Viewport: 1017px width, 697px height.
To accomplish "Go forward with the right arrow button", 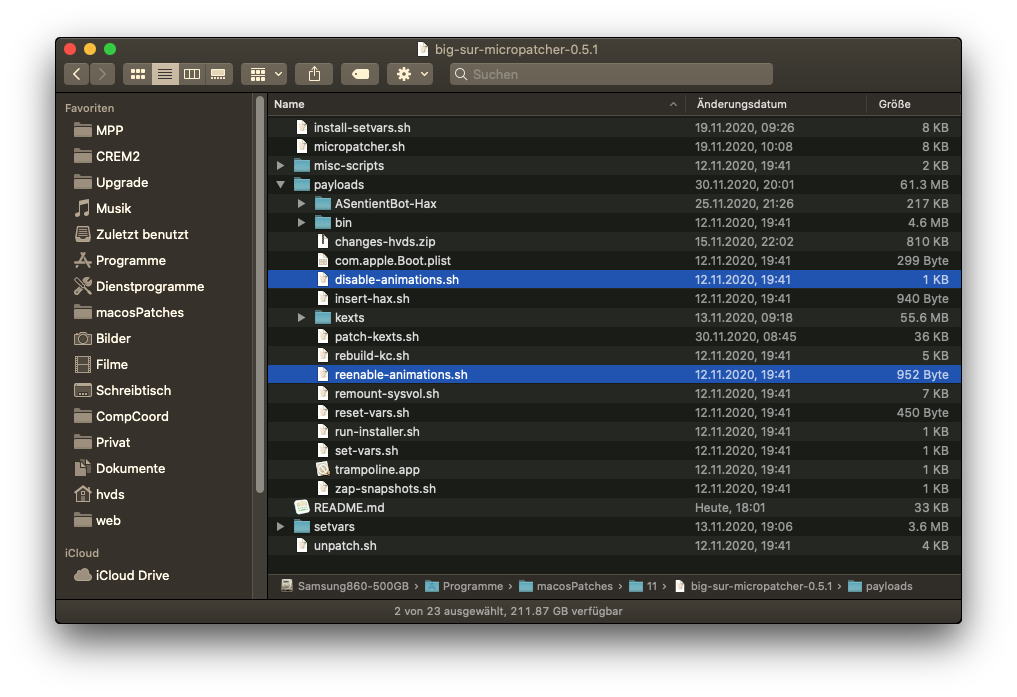I will click(x=102, y=74).
